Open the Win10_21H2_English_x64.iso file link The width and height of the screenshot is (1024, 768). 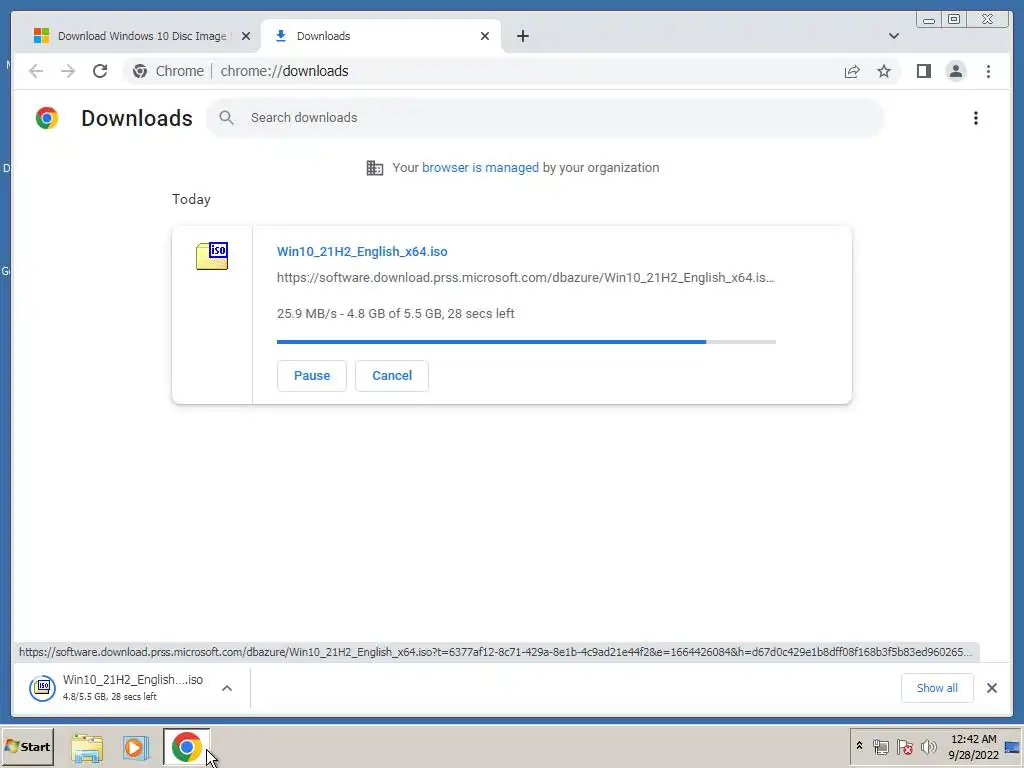coord(362,251)
